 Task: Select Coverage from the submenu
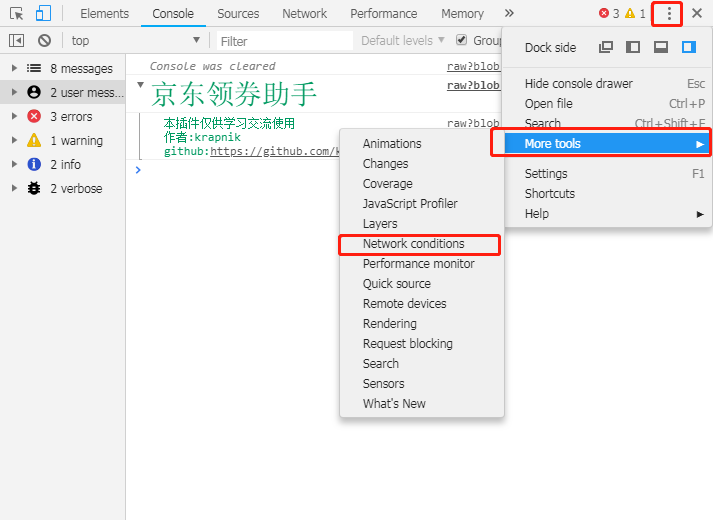tap(422, 184)
